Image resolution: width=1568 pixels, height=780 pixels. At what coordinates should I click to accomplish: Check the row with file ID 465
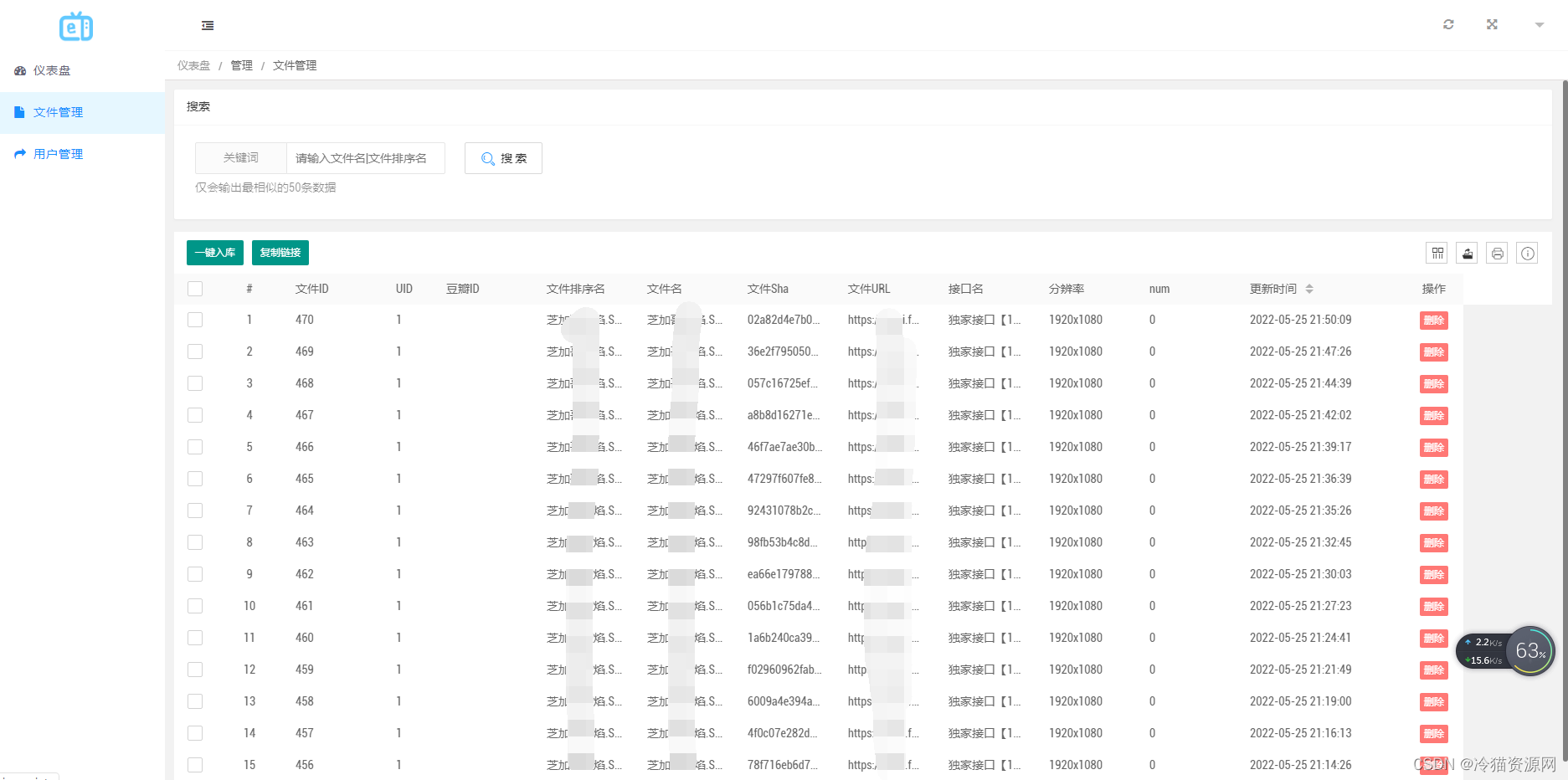coord(195,479)
